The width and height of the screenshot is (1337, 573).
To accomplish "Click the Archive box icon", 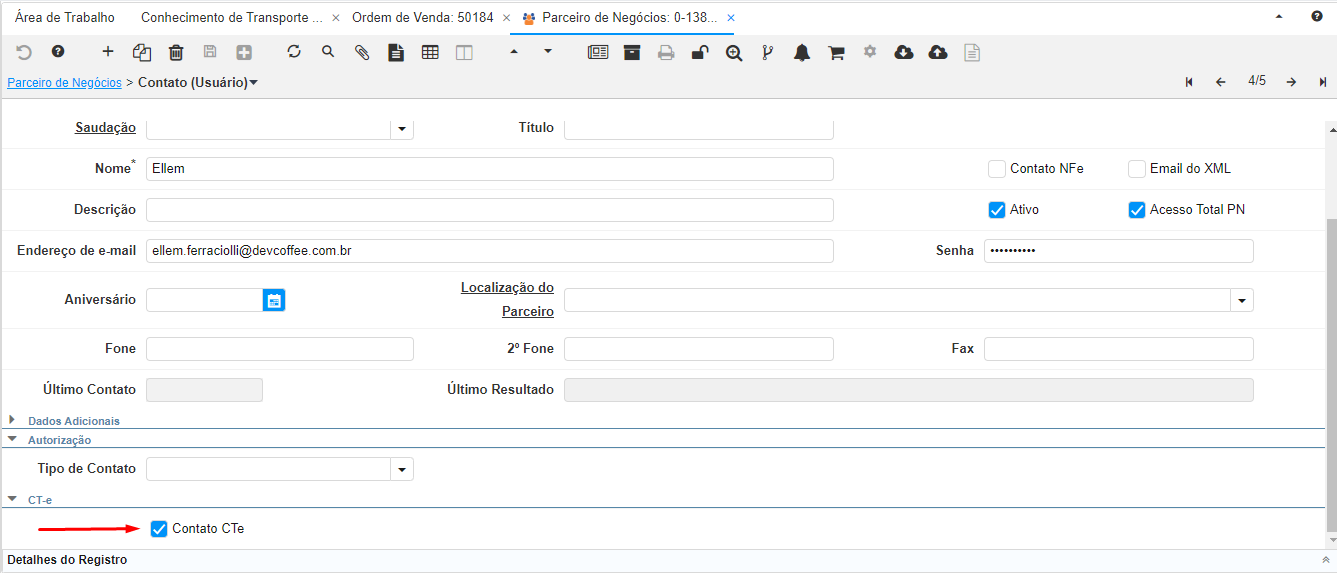I will click(x=632, y=53).
